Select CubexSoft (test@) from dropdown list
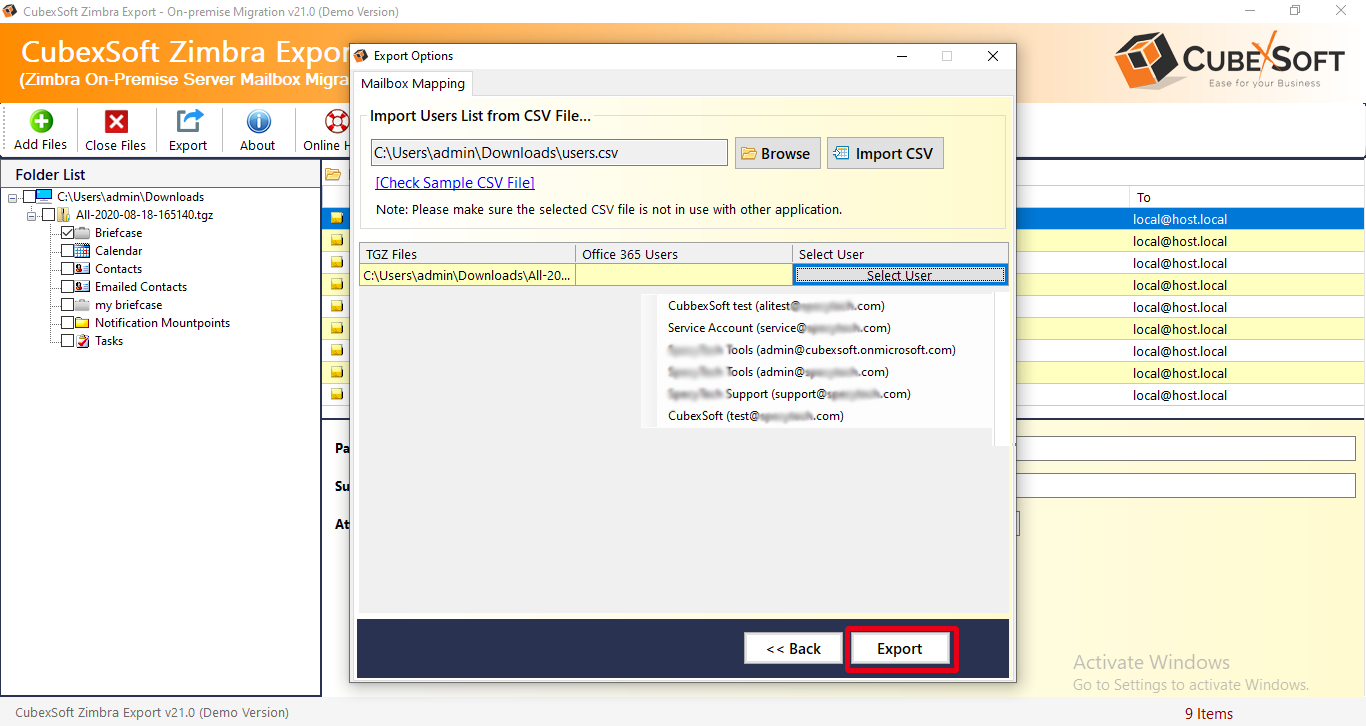This screenshot has width=1366, height=726. click(x=756, y=416)
